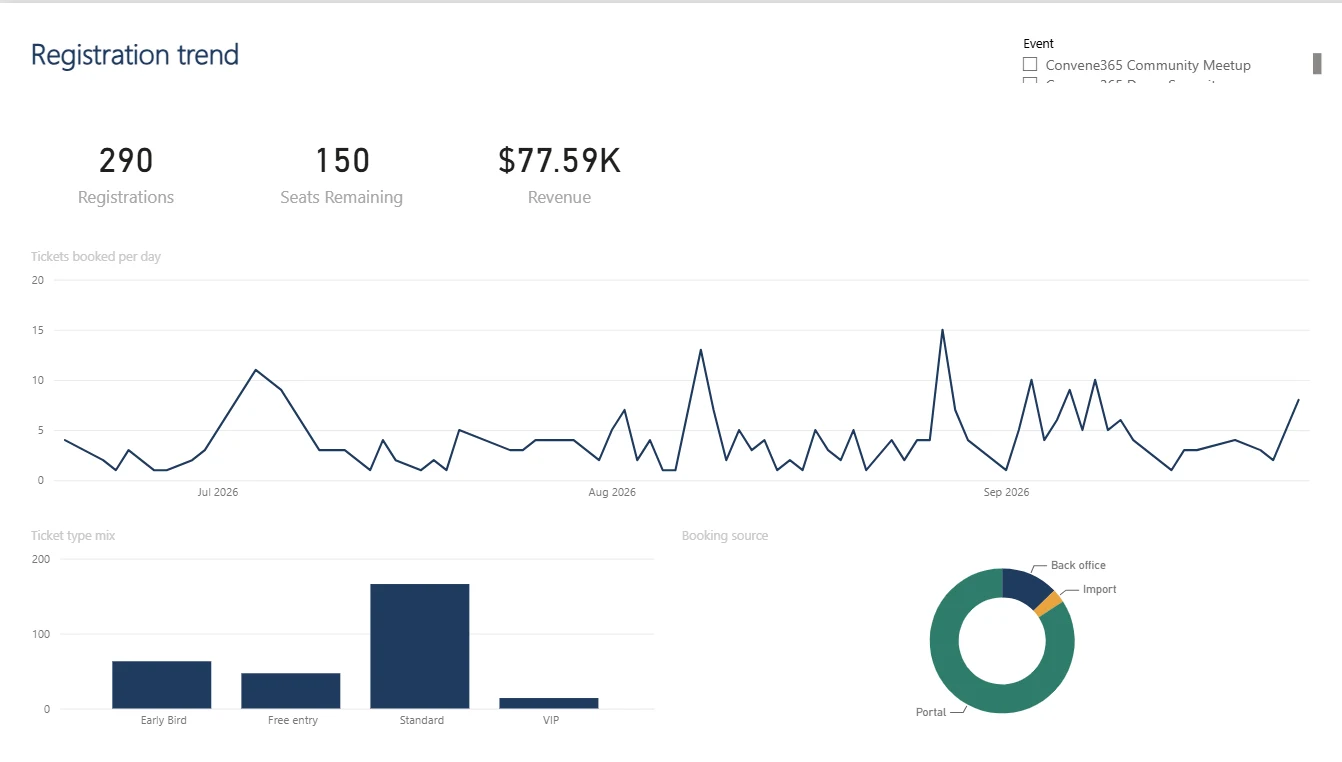
Task: Click the $77.59K Revenue value
Action: (x=559, y=160)
